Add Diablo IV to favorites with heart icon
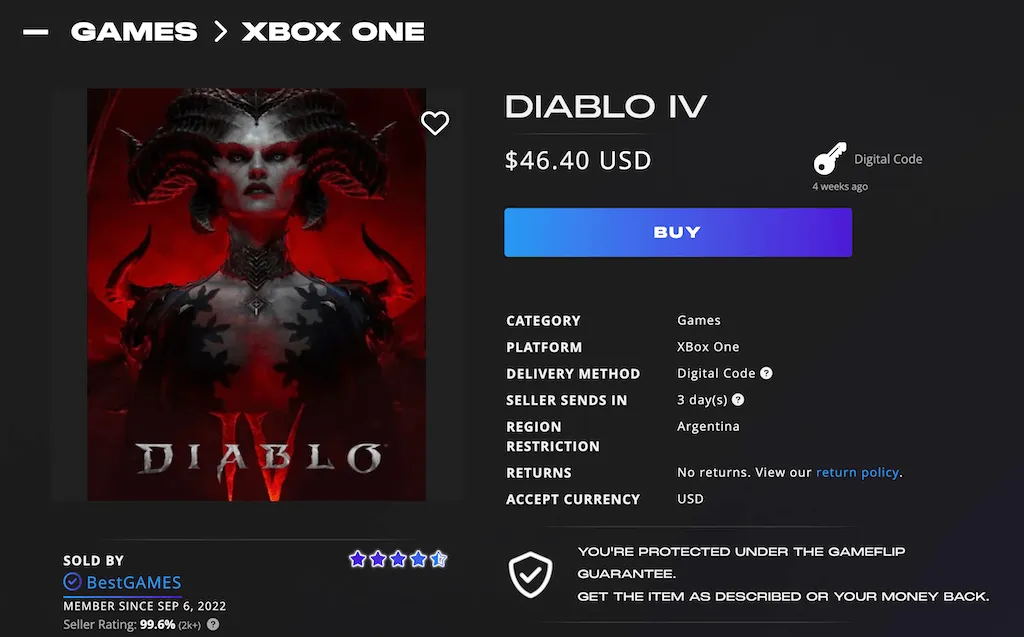 [435, 123]
